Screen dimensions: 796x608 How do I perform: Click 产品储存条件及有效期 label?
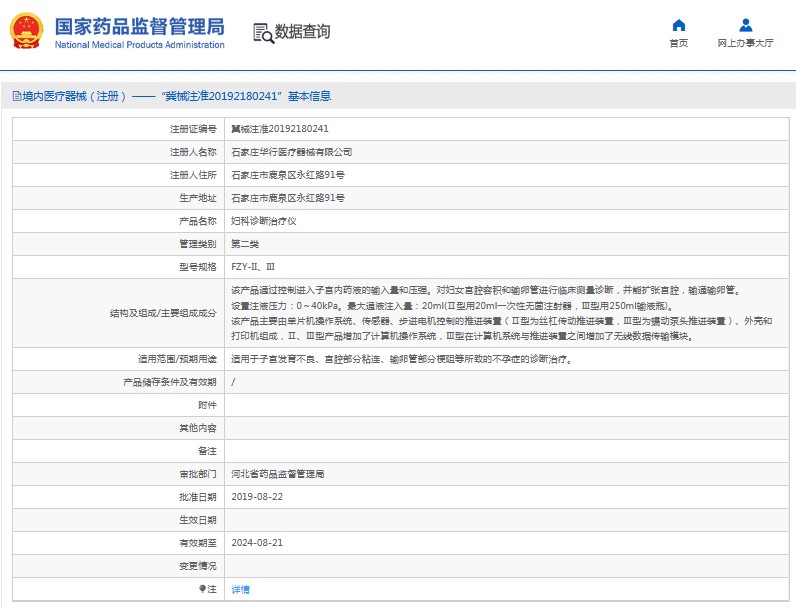pos(170,382)
